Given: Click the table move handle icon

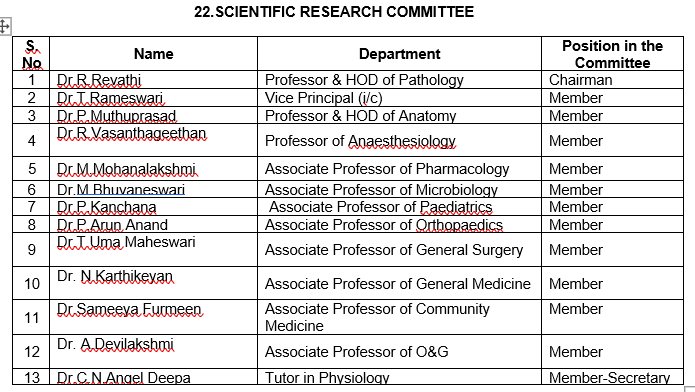Looking at the screenshot, I should click(x=5, y=26).
